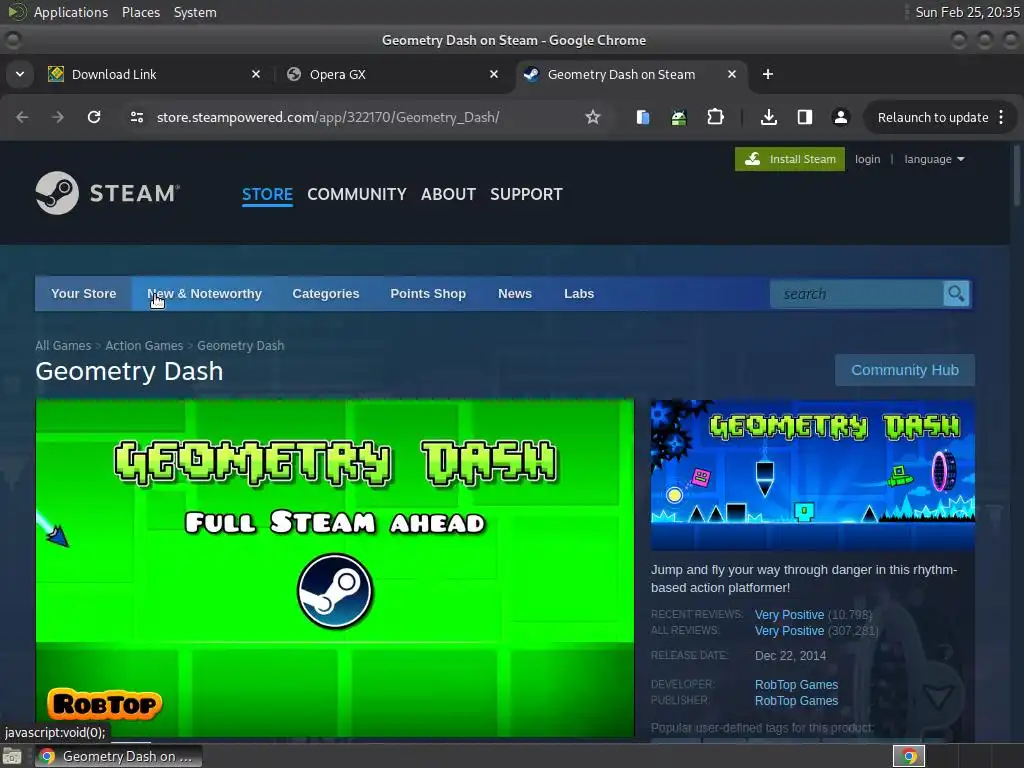Select the Geometry Dash taskbar window button

(x=118, y=756)
